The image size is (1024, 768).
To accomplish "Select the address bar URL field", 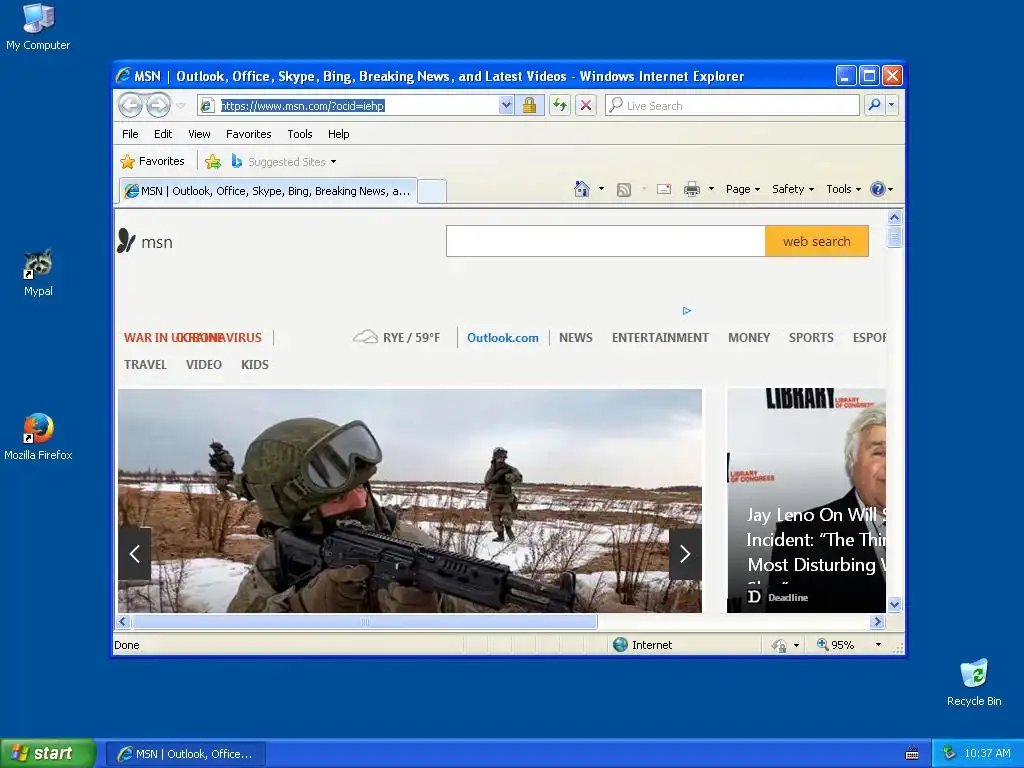I will [x=356, y=105].
